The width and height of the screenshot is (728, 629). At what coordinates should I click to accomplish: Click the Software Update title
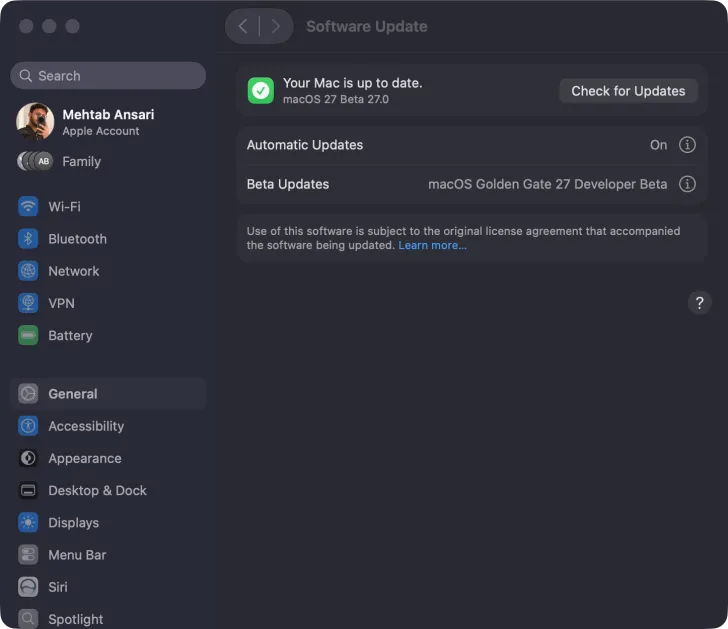pyautogui.click(x=367, y=26)
